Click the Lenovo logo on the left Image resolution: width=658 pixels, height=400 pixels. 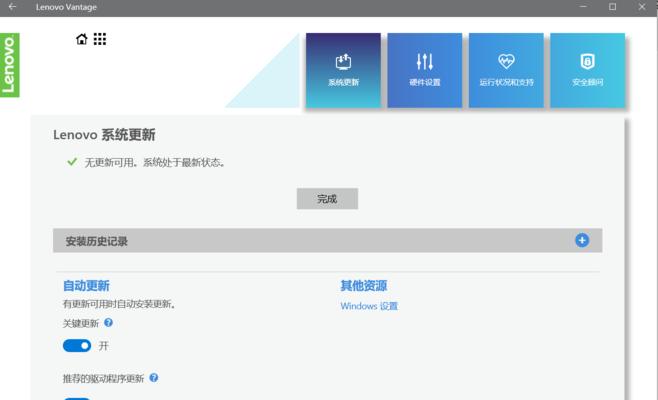pos(9,65)
